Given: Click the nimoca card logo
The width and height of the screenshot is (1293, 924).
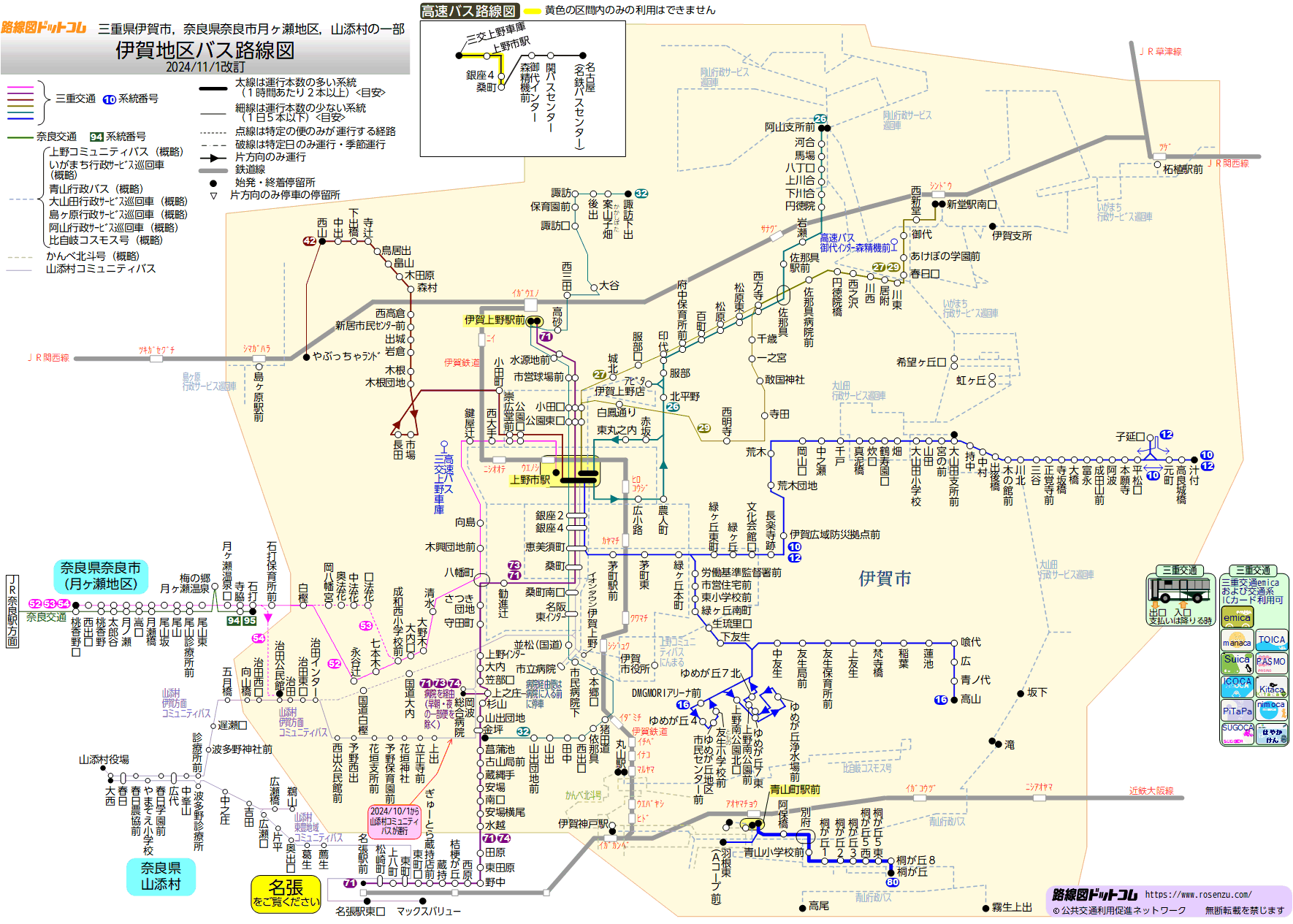Looking at the screenshot, I should [1271, 710].
